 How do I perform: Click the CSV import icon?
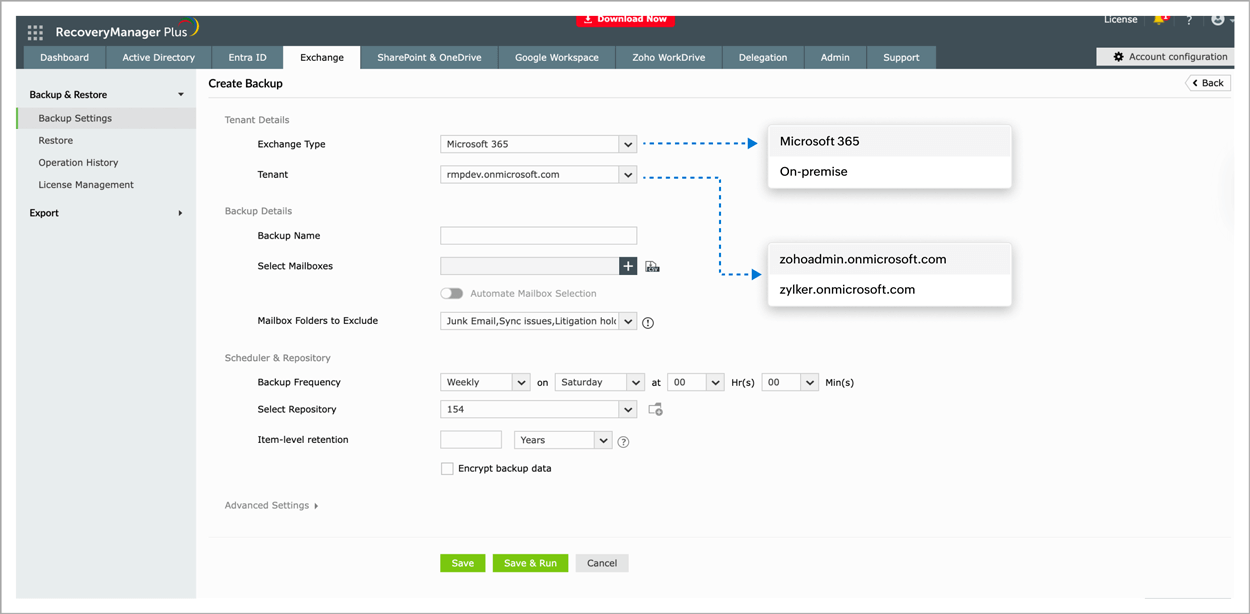[652, 267]
